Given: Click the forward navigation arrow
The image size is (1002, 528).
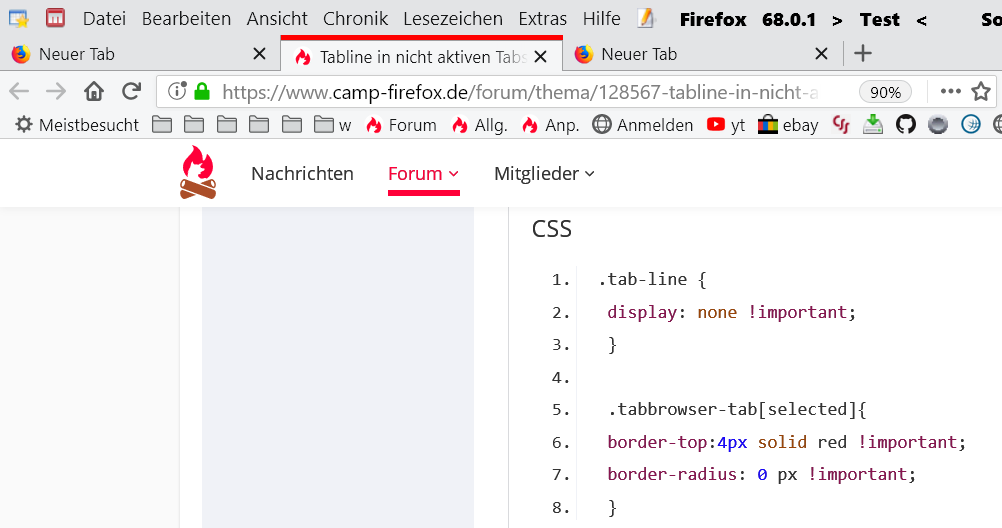Looking at the screenshot, I should [56, 91].
